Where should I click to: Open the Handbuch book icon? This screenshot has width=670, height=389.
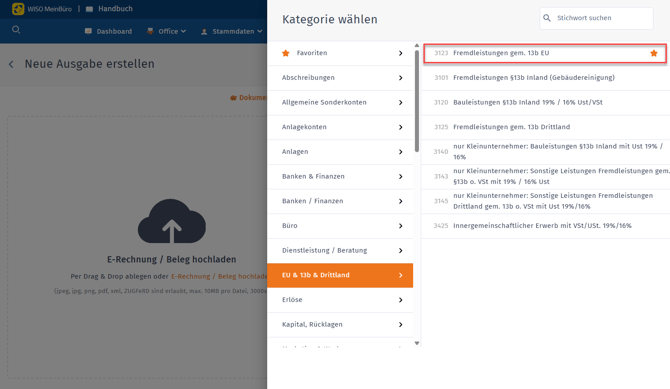click(89, 9)
